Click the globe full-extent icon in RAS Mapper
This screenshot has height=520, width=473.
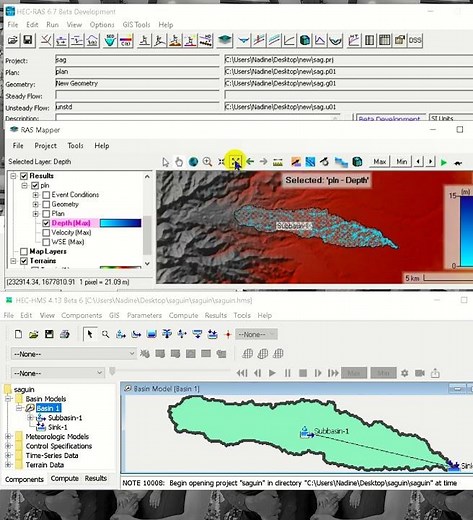click(193, 162)
